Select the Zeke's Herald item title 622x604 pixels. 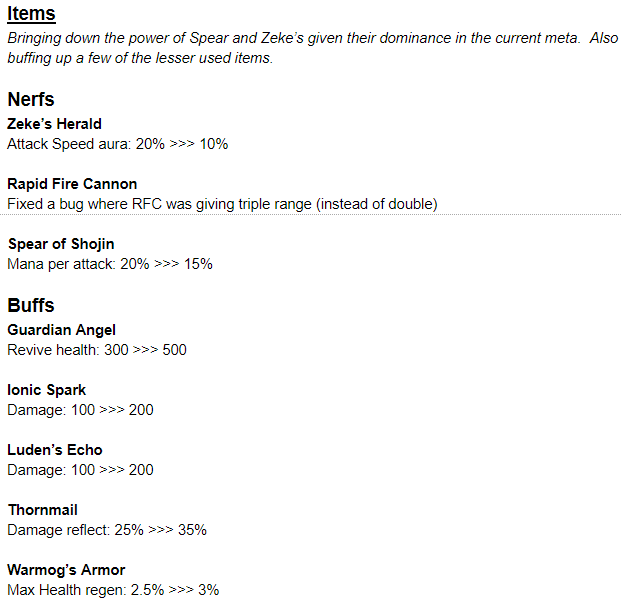(54, 124)
